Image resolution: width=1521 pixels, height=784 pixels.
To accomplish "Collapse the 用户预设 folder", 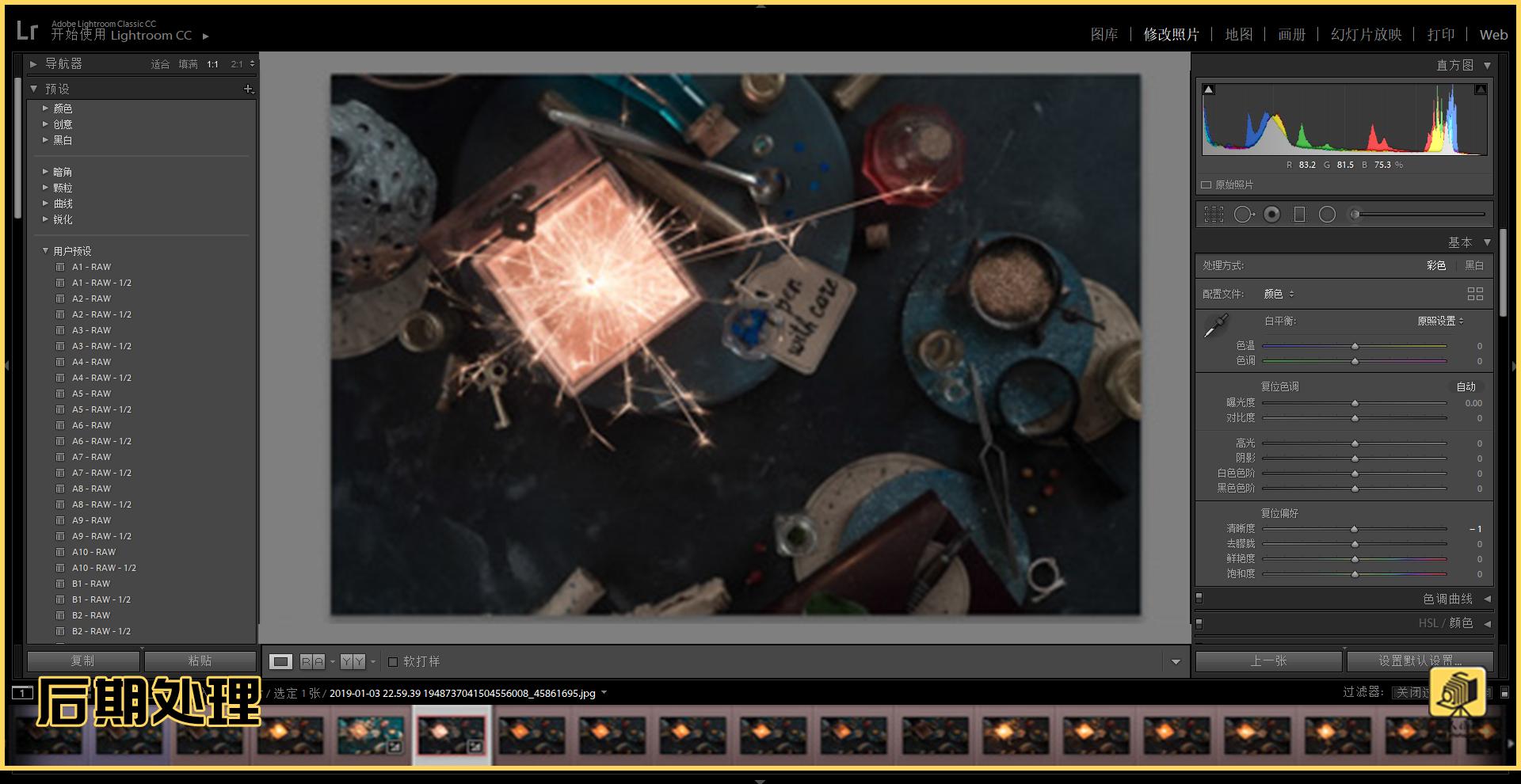I will [46, 251].
